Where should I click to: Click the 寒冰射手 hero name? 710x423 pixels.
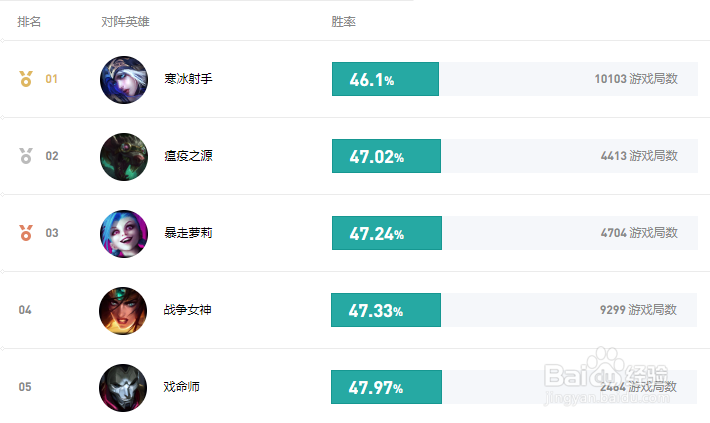click(x=188, y=79)
